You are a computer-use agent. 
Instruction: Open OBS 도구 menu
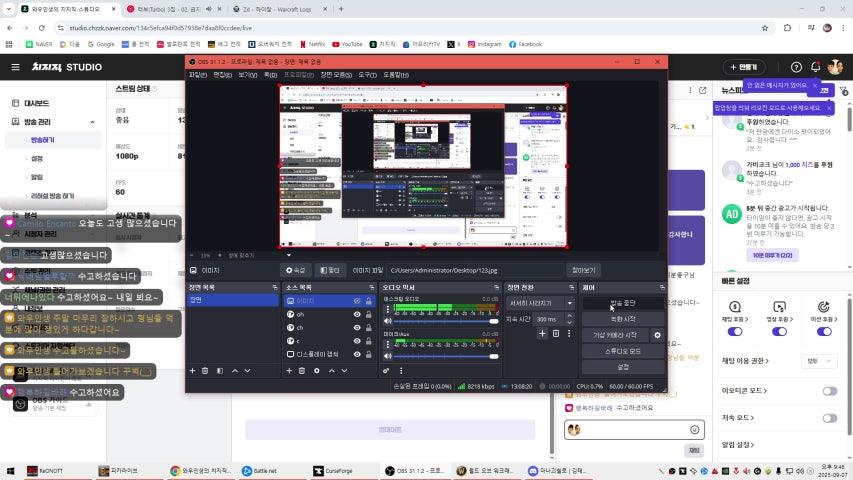[x=367, y=75]
